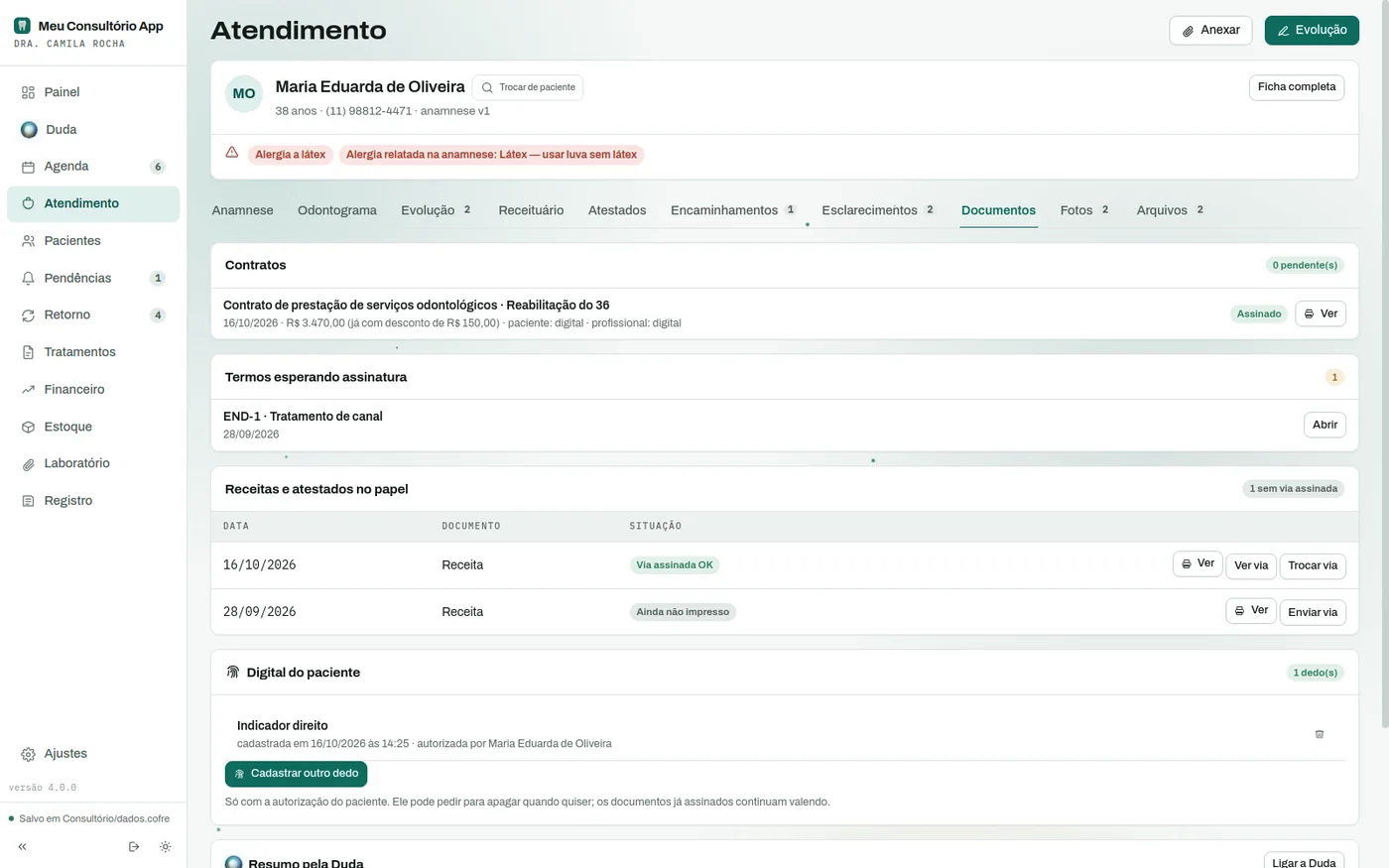Switch to the Anamnese tab
This screenshot has height=868, width=1389.
[x=243, y=210]
